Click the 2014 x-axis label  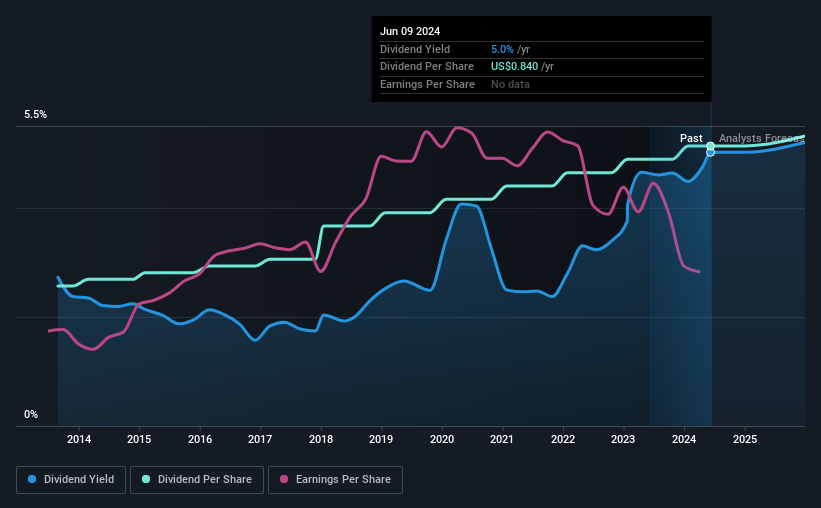(x=79, y=439)
